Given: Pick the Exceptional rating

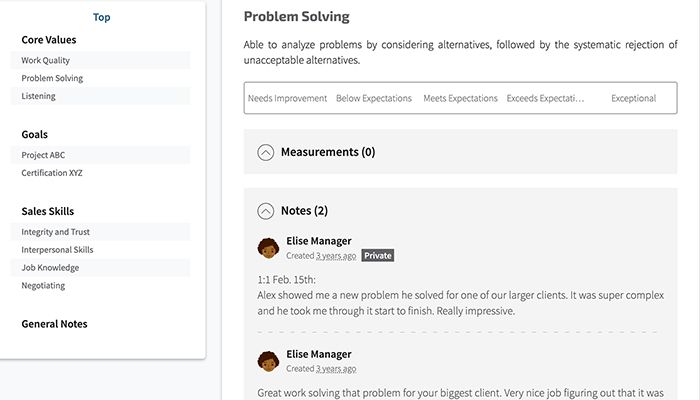Looking at the screenshot, I should pos(633,99).
